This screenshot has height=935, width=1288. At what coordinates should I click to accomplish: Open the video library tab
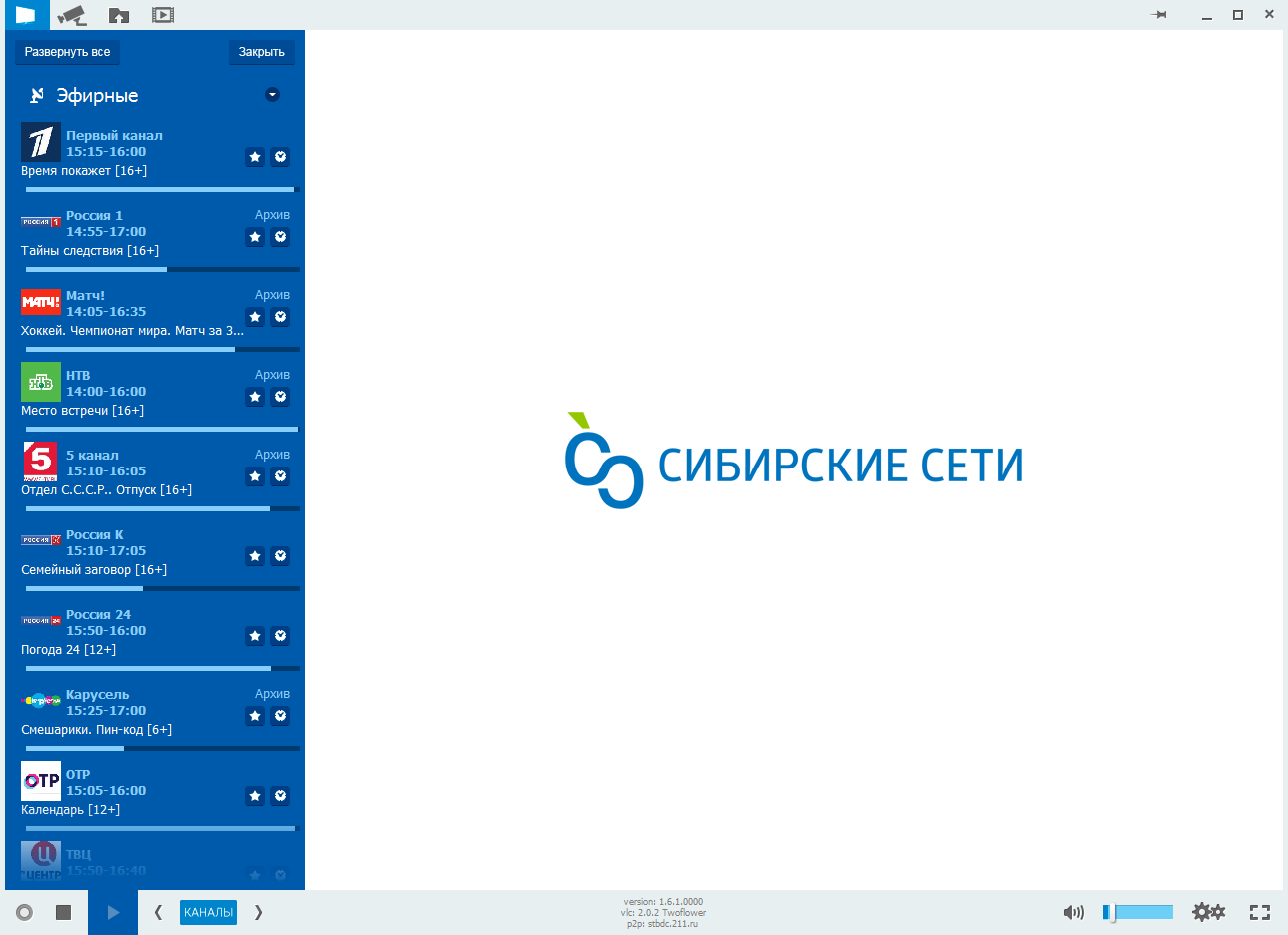point(163,15)
